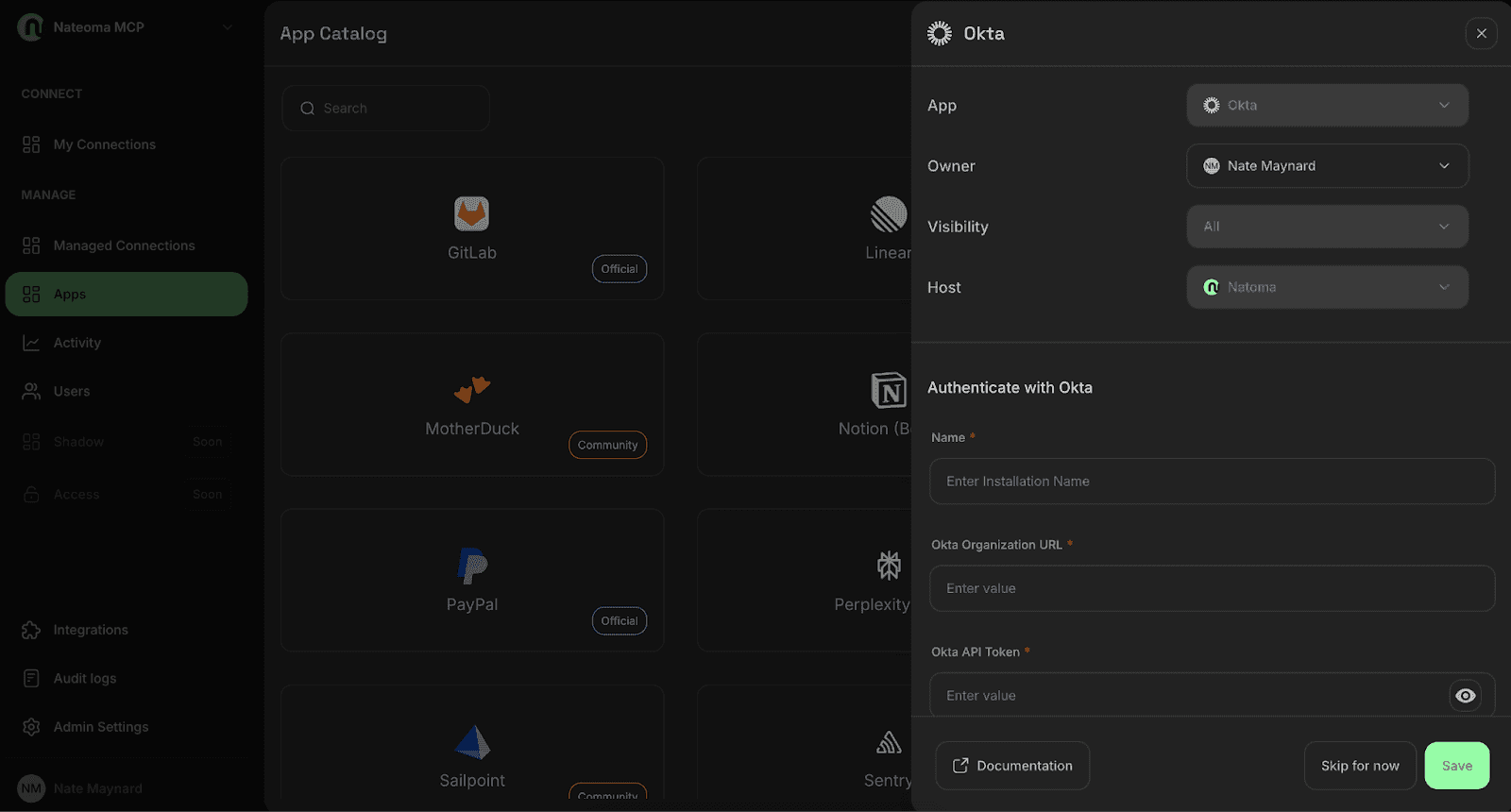The height and width of the screenshot is (812, 1511).
Task: Select the Apps menu item
Action: [127, 294]
